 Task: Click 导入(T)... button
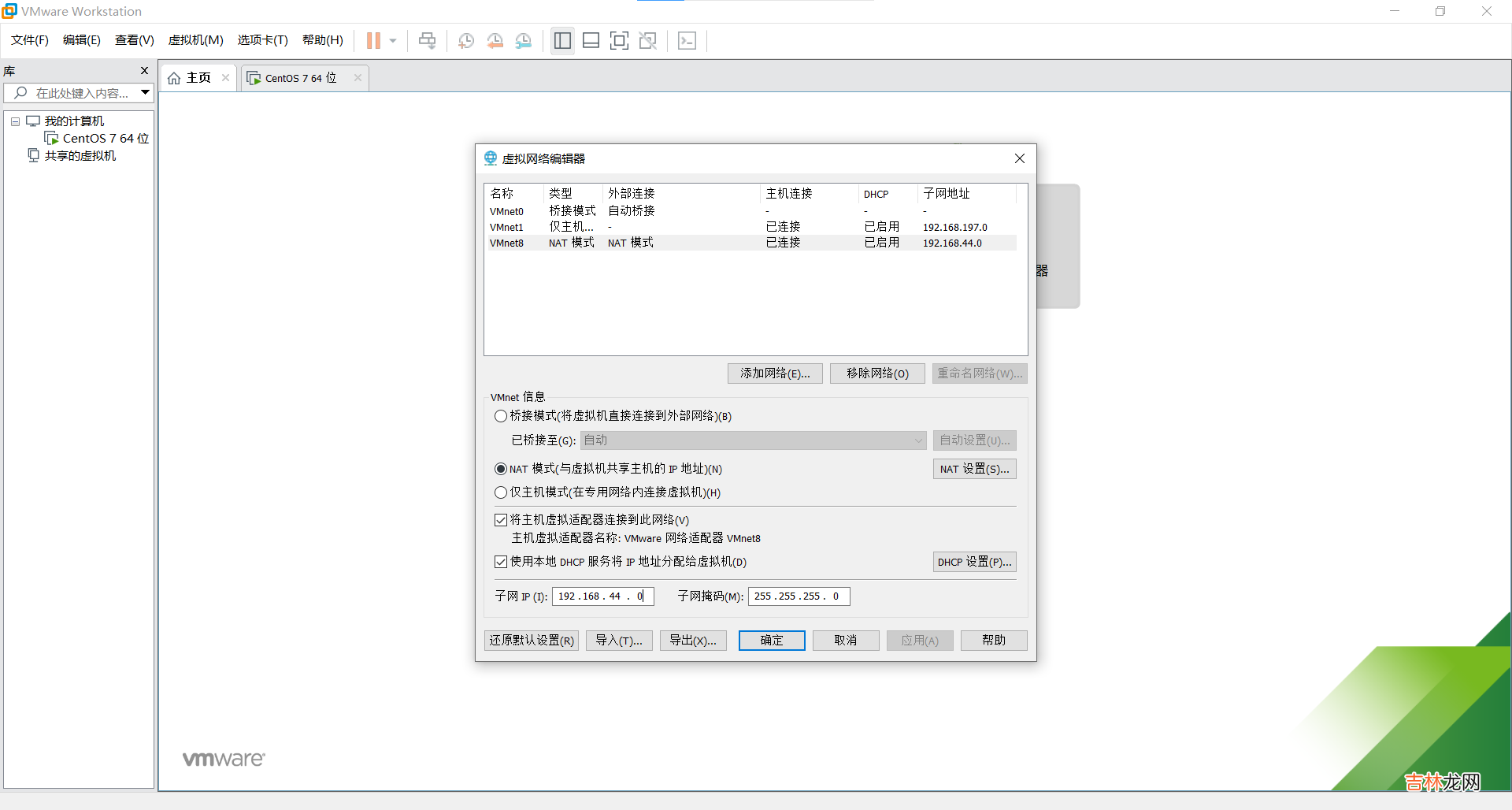(x=619, y=641)
